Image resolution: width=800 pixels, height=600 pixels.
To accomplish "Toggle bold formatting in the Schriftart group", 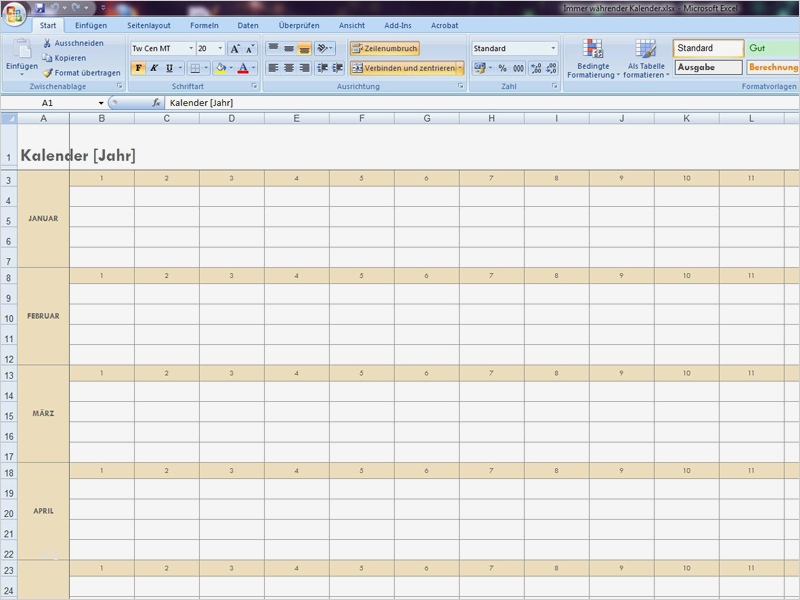I will pyautogui.click(x=138, y=68).
